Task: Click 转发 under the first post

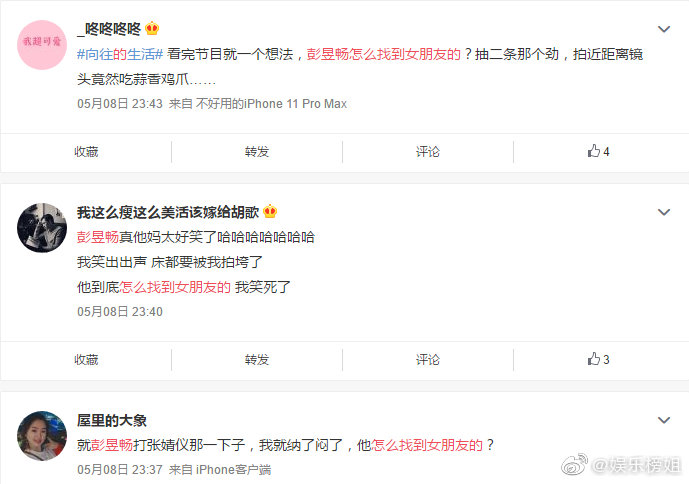Action: pos(257,152)
